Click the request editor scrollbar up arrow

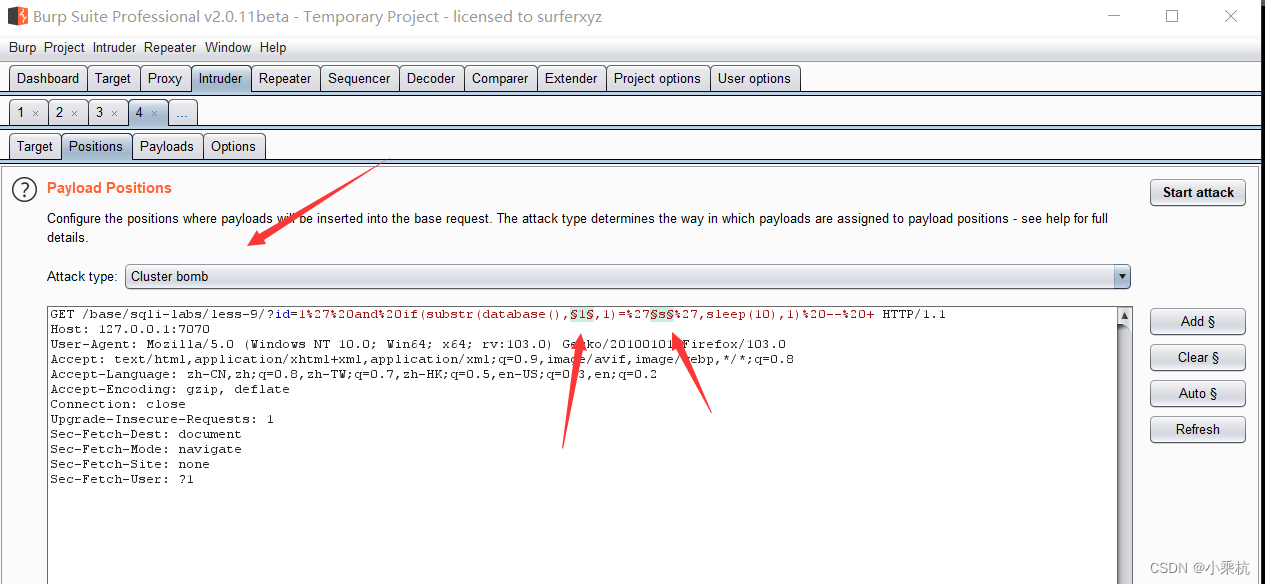(1125, 316)
